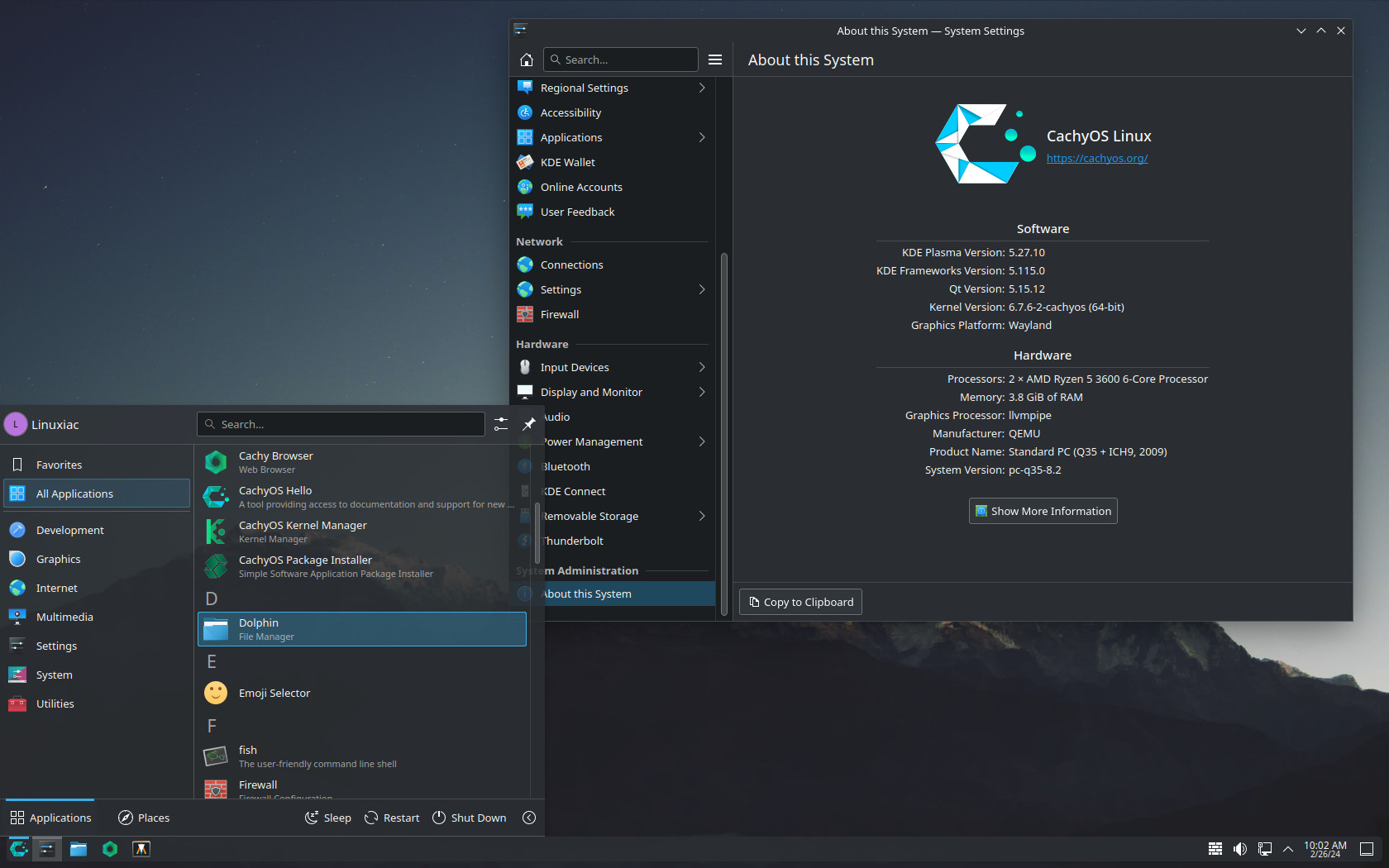Click the System Settings search field
This screenshot has height=868, width=1389.
click(621, 60)
